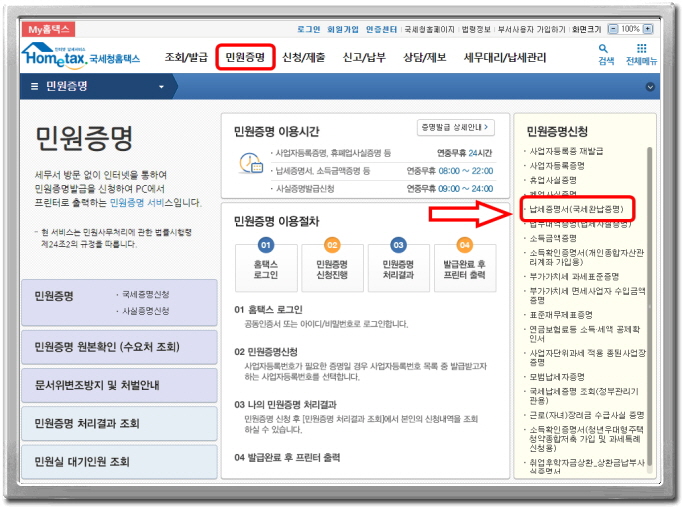Select 근로(자녀)장려금 수급사실 증명
The width and height of the screenshot is (682, 507).
point(586,415)
